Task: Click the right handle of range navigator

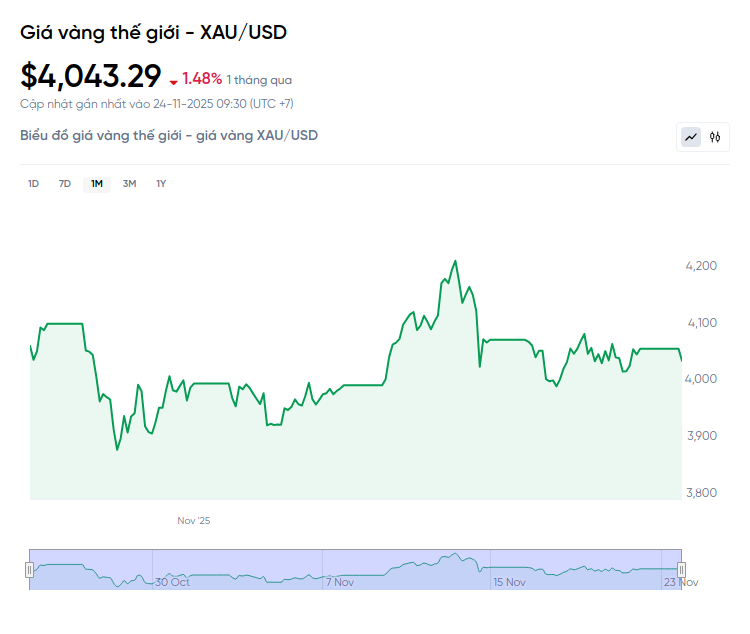Action: 681,570
